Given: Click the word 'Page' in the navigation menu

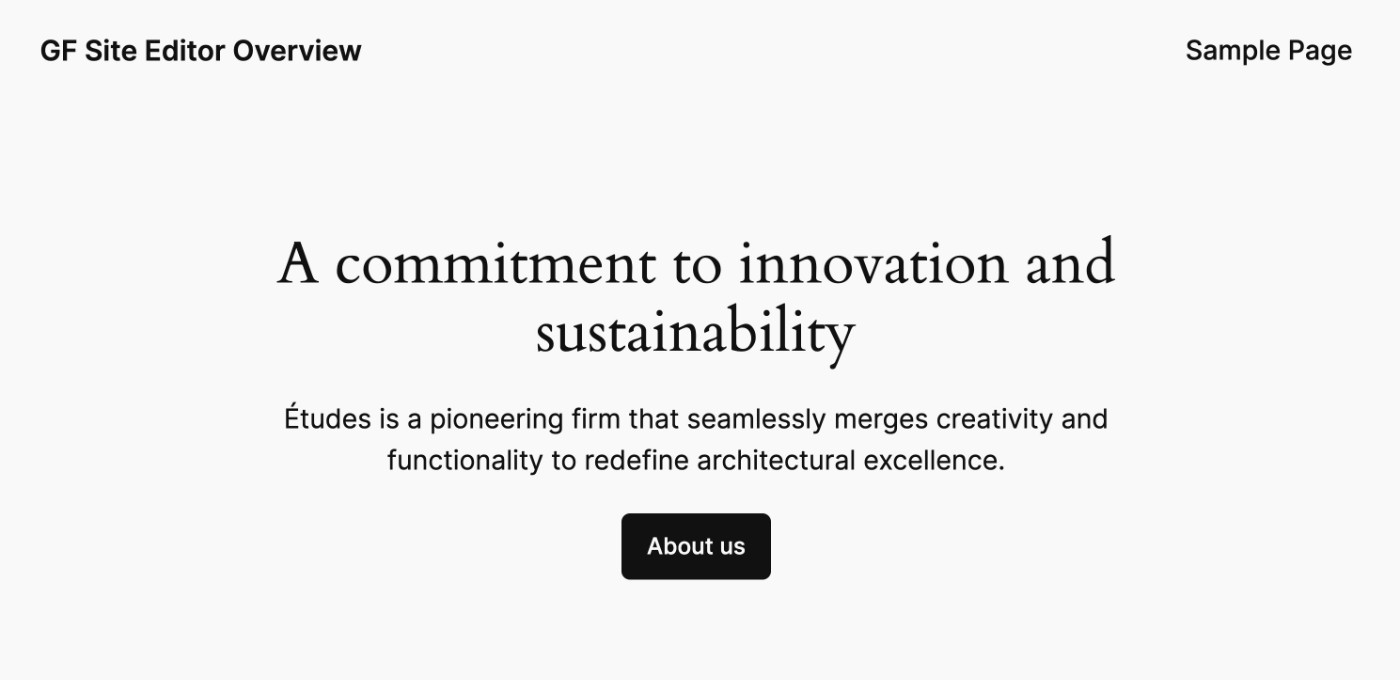Looking at the screenshot, I should [x=1320, y=52].
